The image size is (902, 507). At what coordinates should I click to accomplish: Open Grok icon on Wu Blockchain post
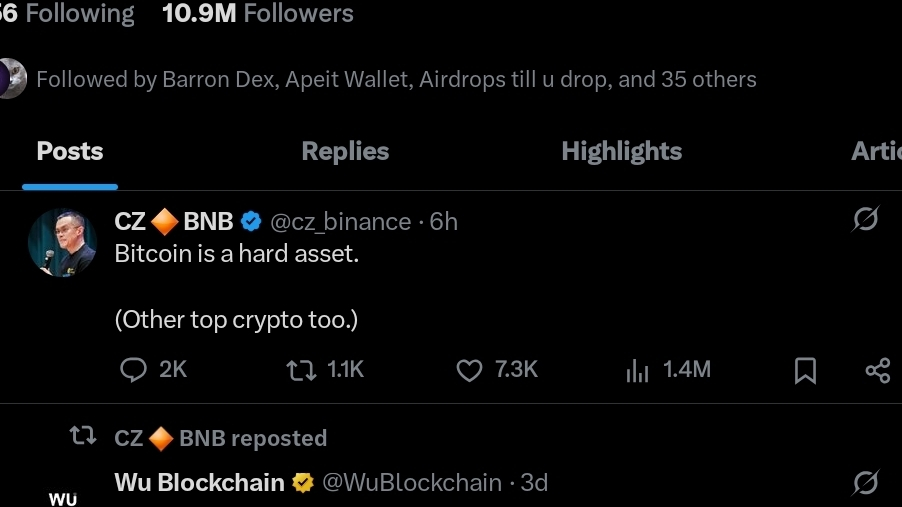865,482
